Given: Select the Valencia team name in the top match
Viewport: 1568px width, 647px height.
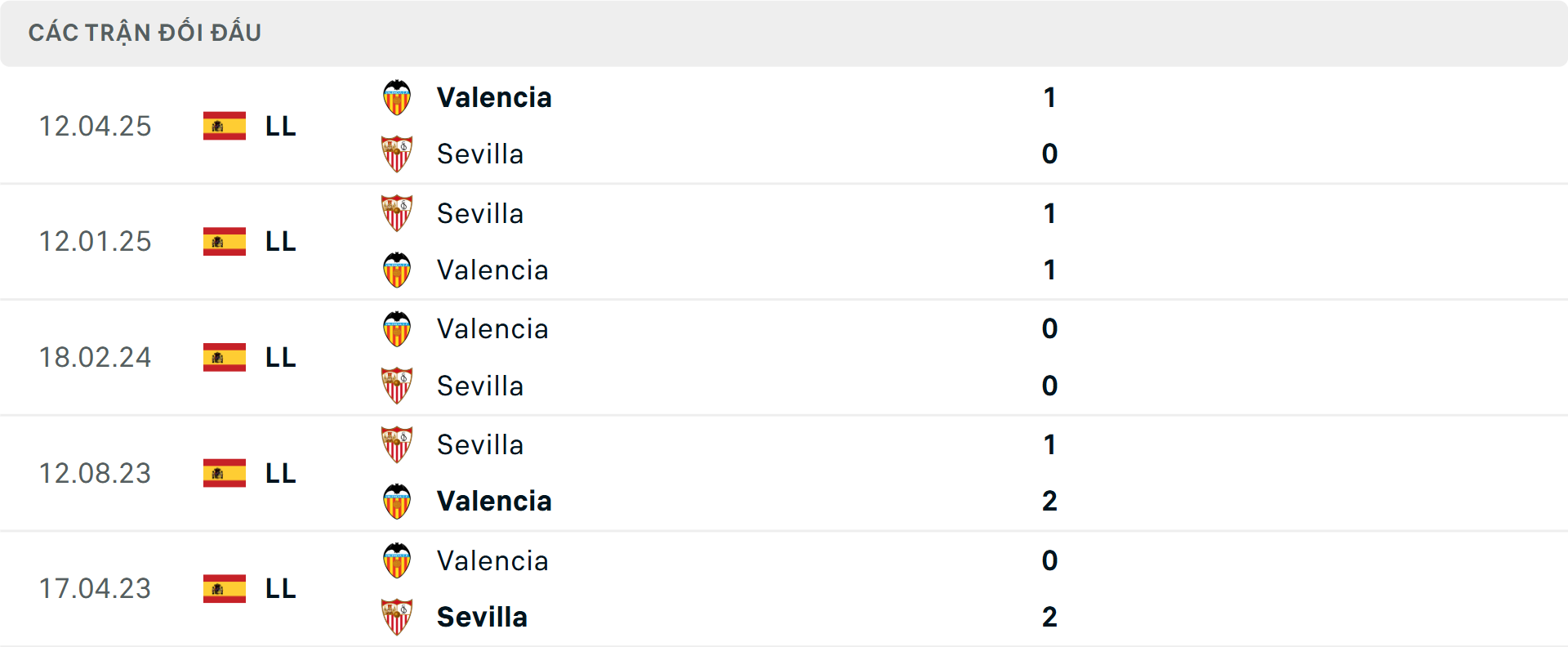Looking at the screenshot, I should click(494, 97).
